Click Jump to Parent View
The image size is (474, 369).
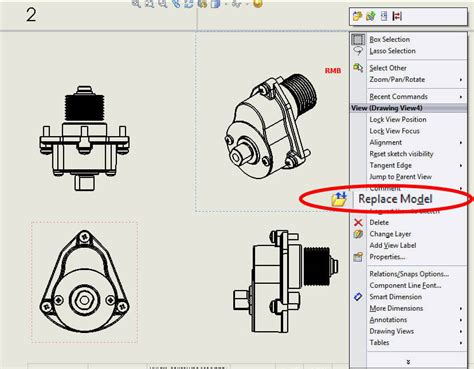(x=400, y=177)
